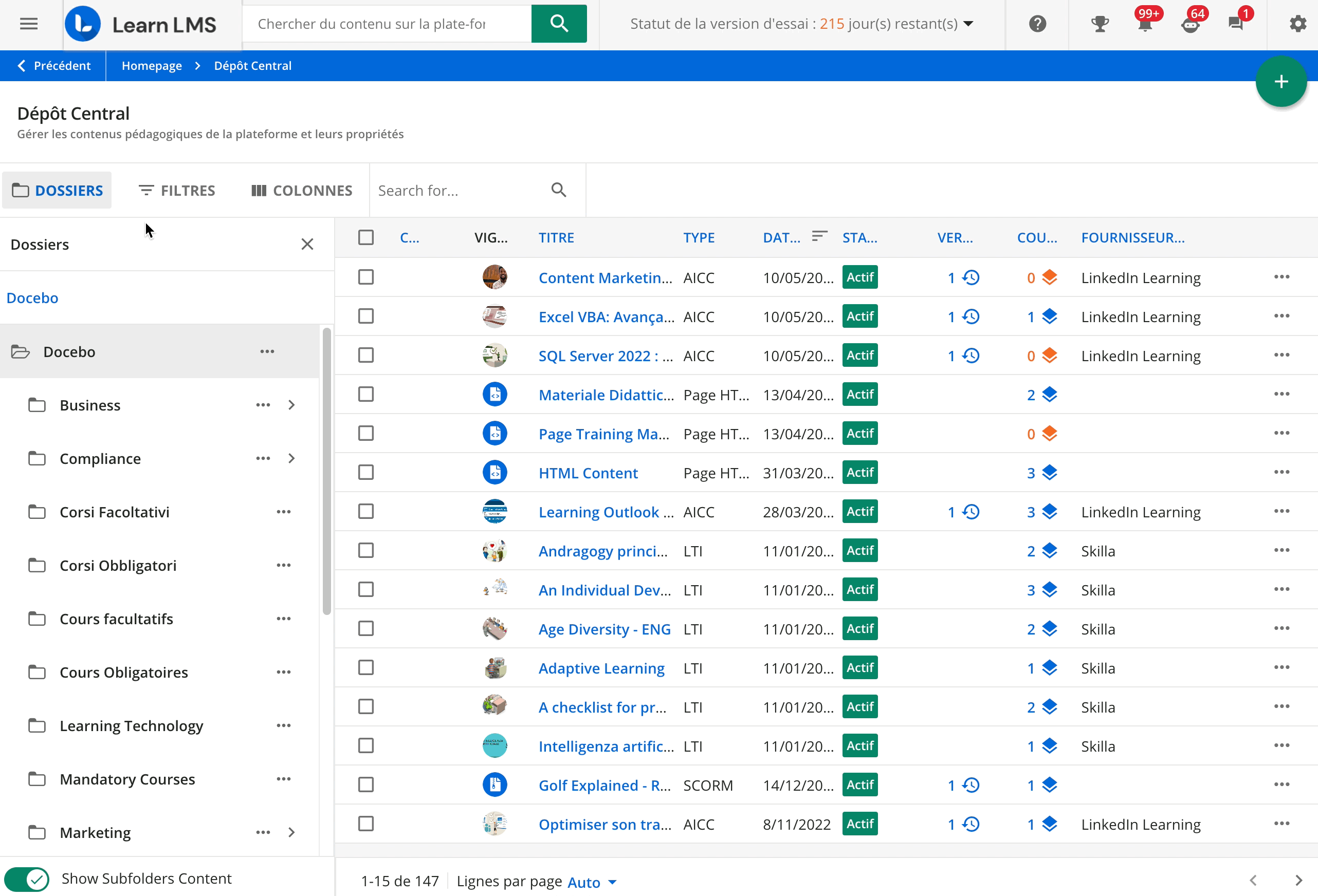Click the Learning Outlook thumbnail

coord(495,512)
